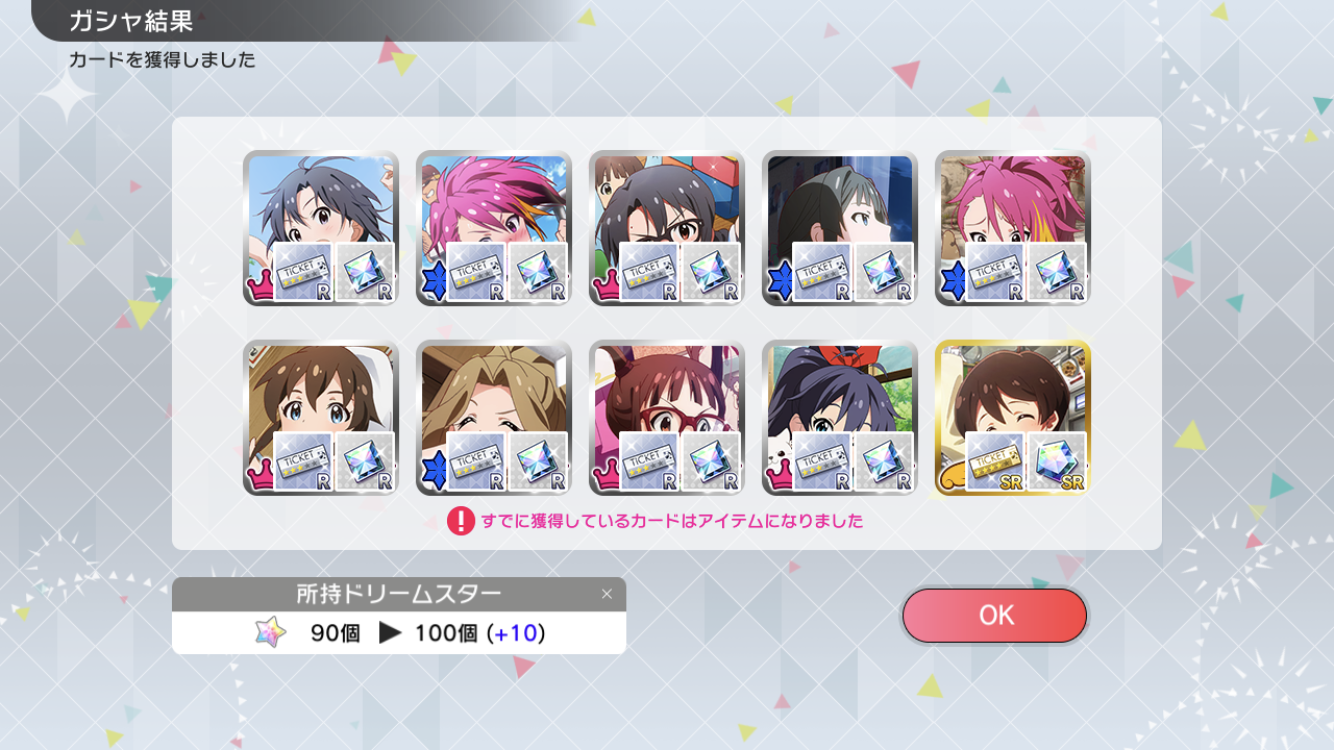Viewport: 1334px width, 750px height.
Task: Tap the blue star type icon on the second card
Action: click(432, 284)
